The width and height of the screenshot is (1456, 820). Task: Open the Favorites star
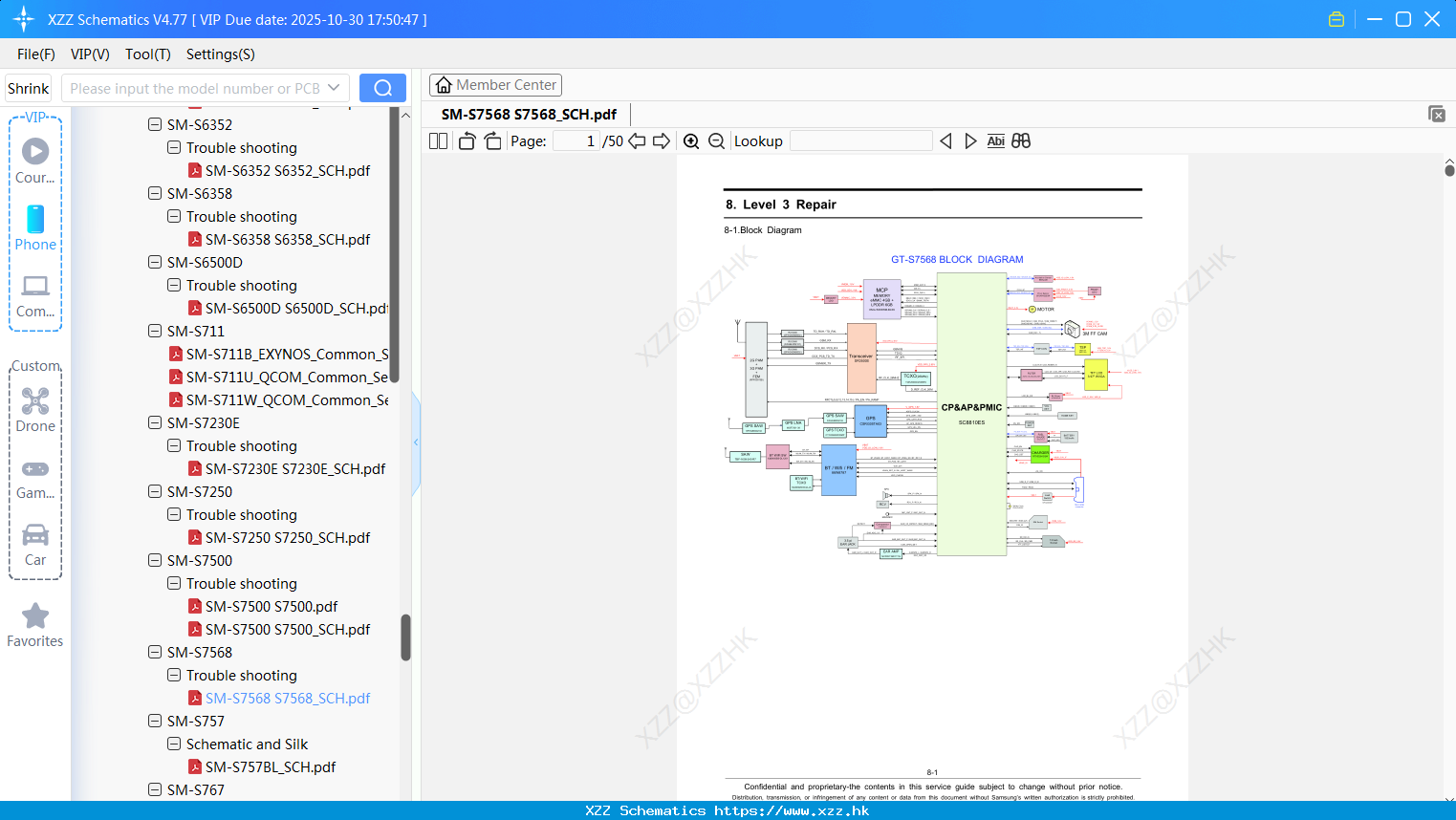point(35,626)
